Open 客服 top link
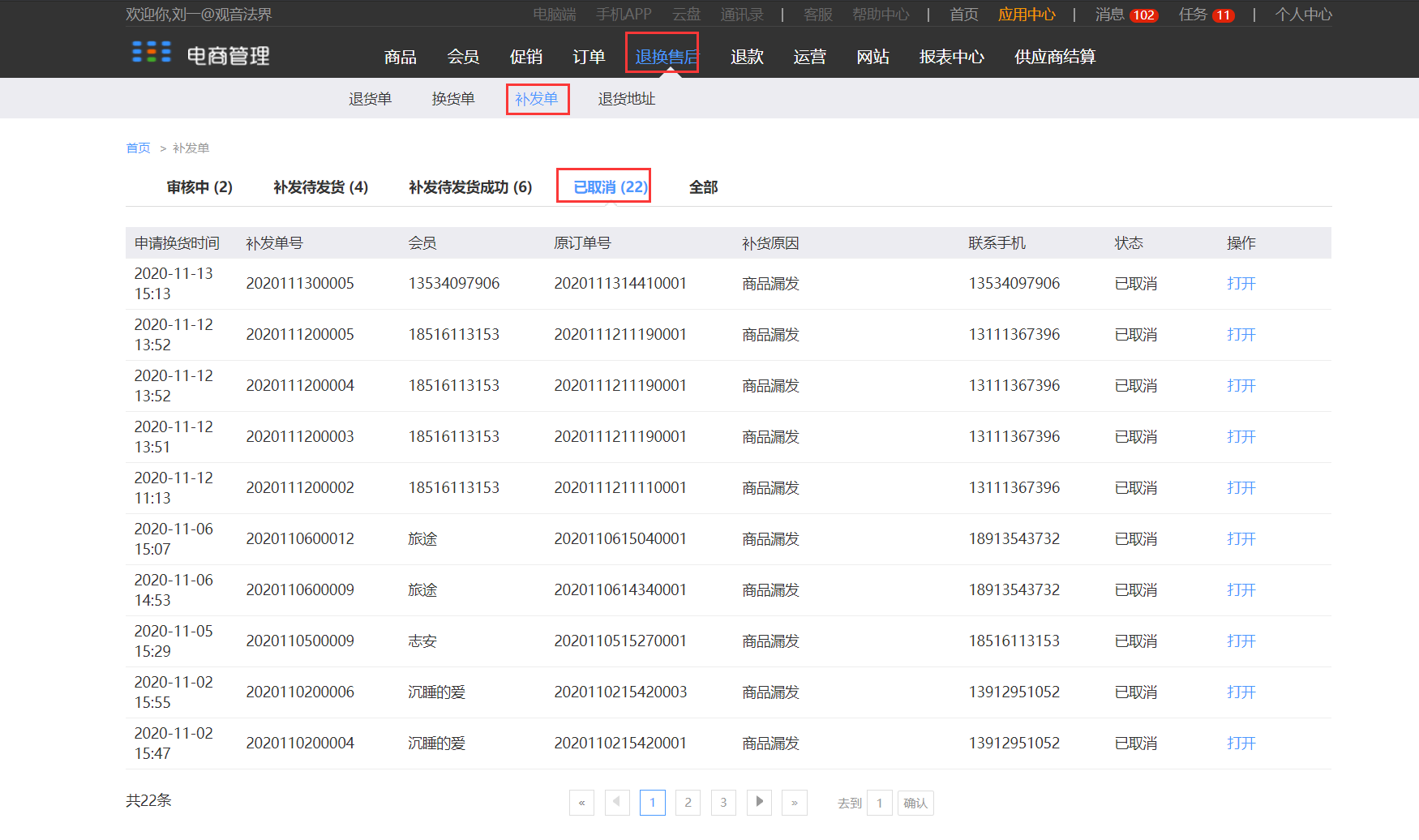 click(x=817, y=15)
